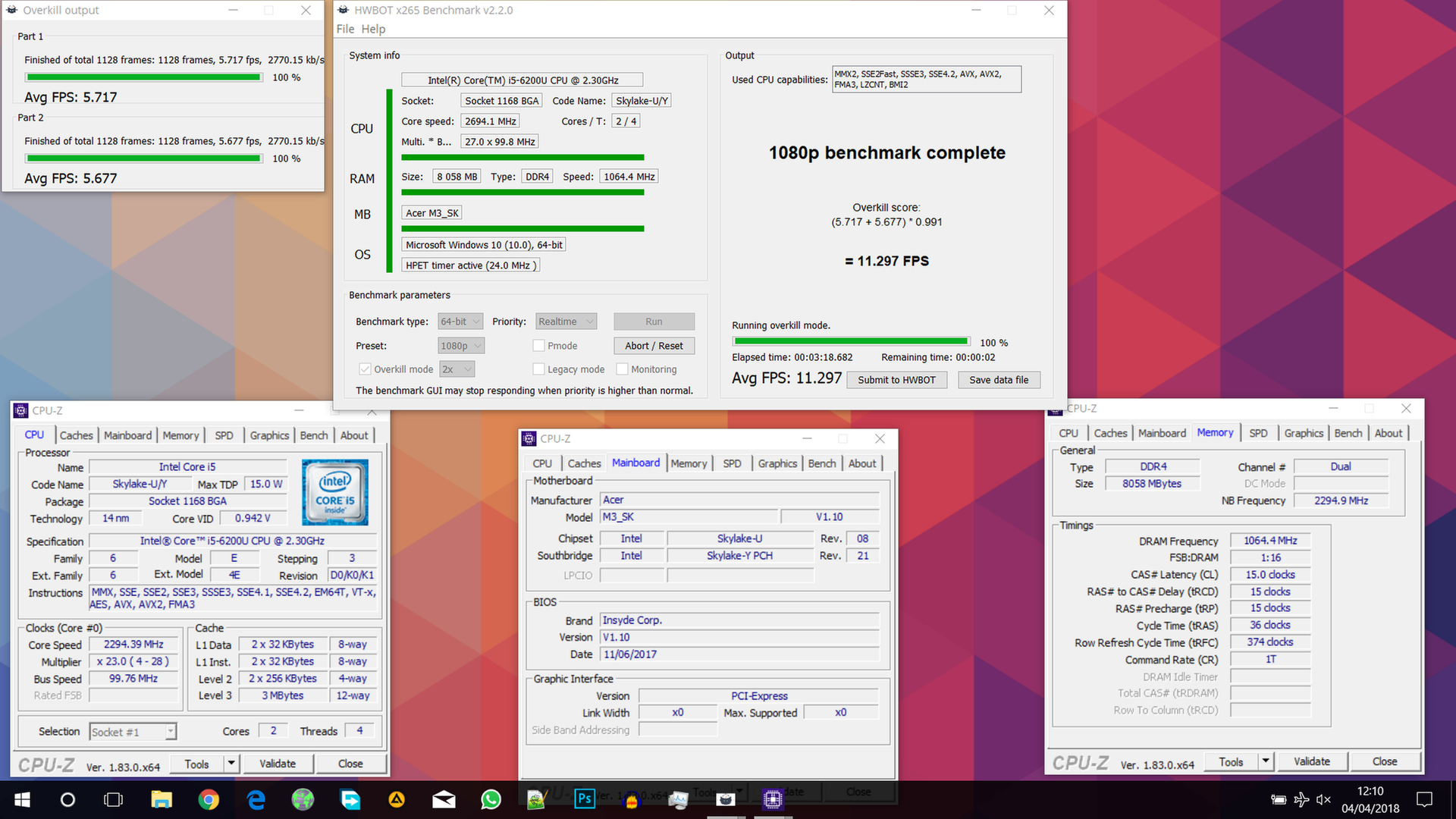
Task: Click the CPU-Z Mainboard window title icon
Action: coord(529,438)
